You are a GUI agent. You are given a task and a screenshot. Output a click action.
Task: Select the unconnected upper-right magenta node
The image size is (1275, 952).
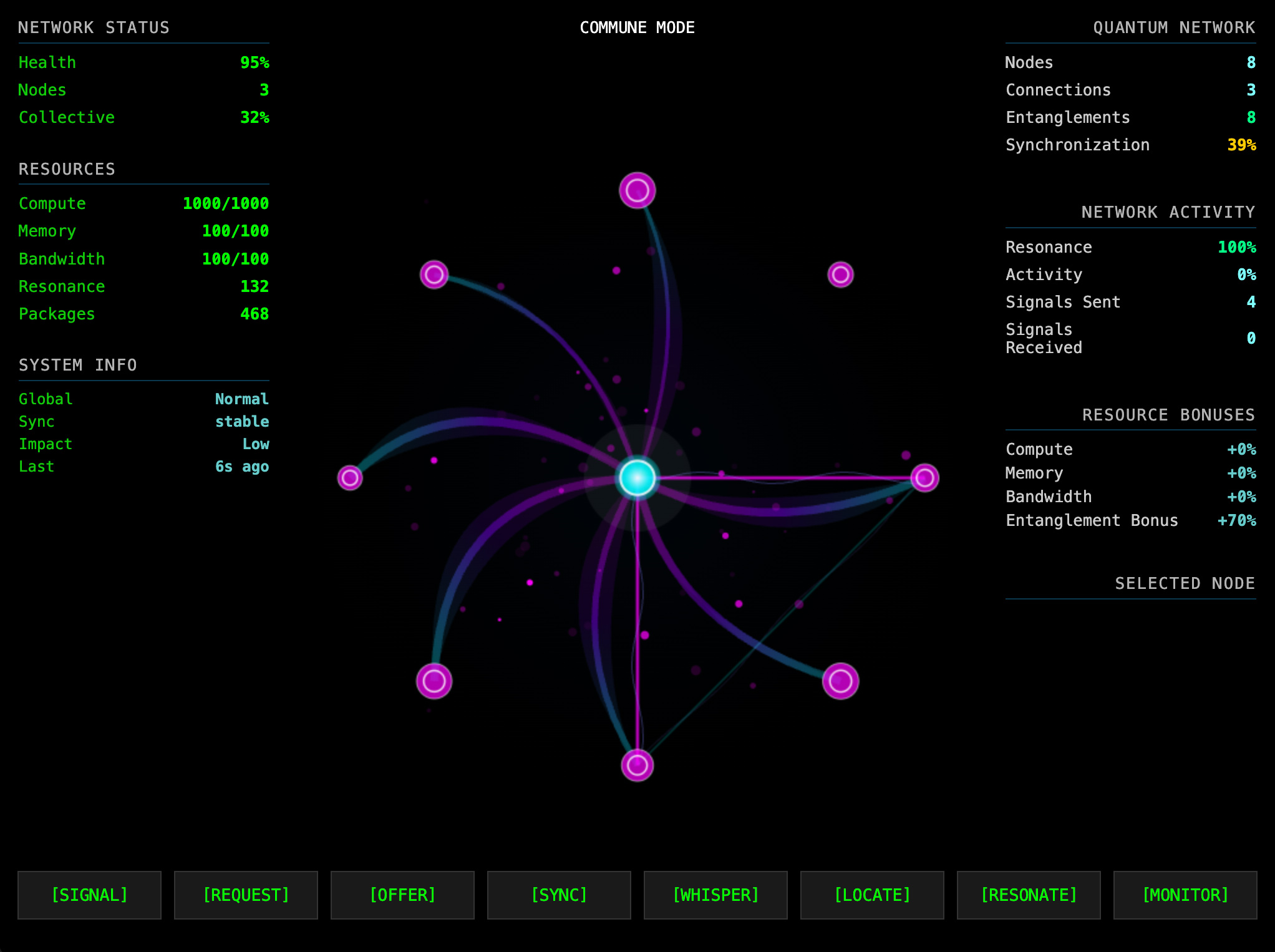[x=840, y=274]
